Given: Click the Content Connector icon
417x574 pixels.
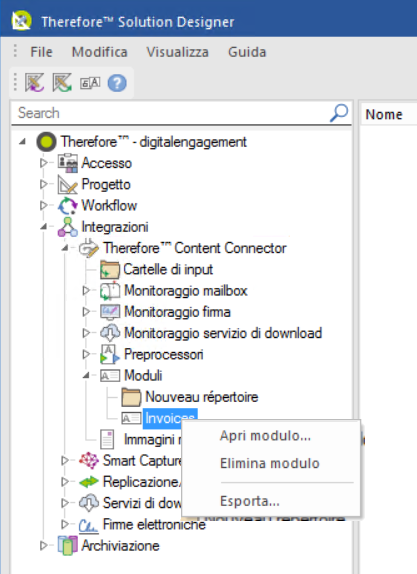Looking at the screenshot, I should click(x=89, y=248).
